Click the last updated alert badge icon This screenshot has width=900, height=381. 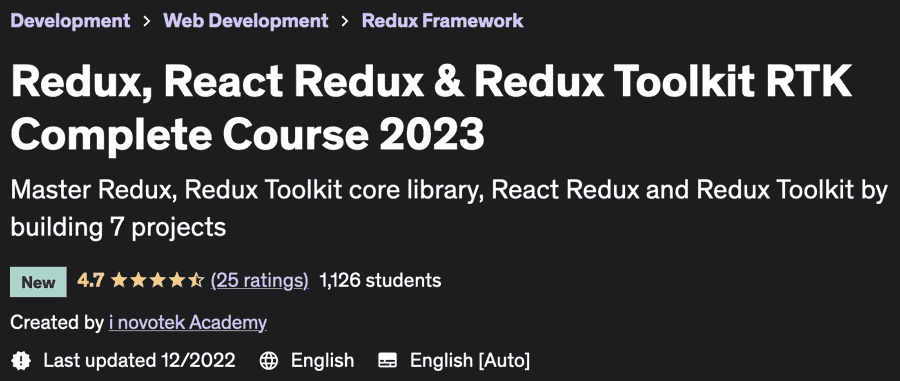coord(21,360)
